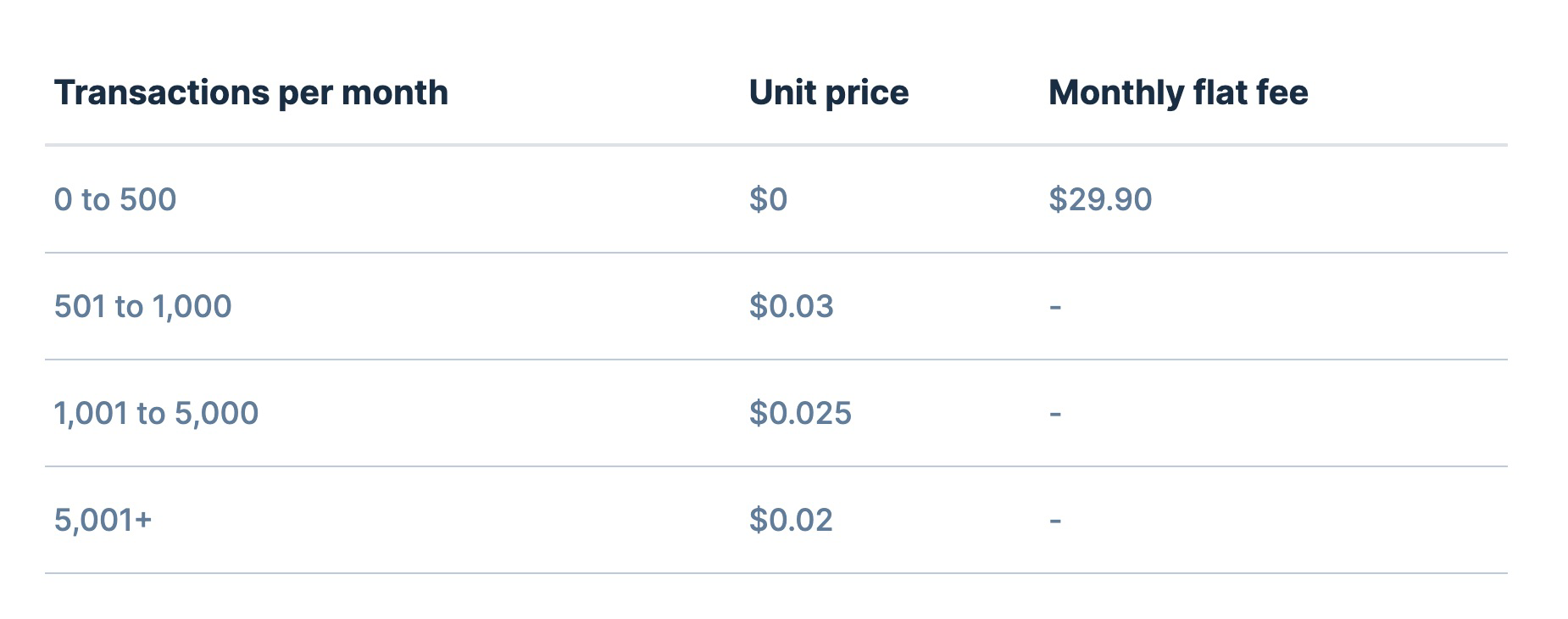Select the '0 to 500' tier cell
This screenshot has width=1568, height=619.
115,199
